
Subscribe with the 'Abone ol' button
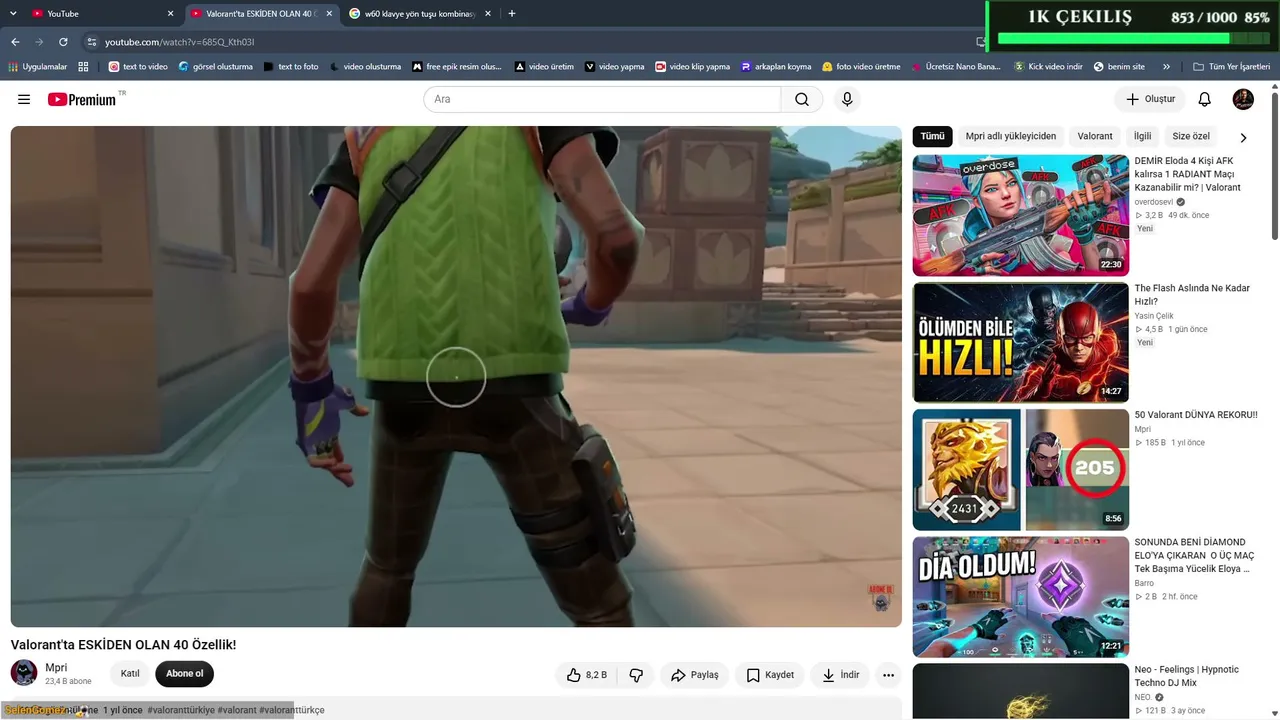[185, 674]
